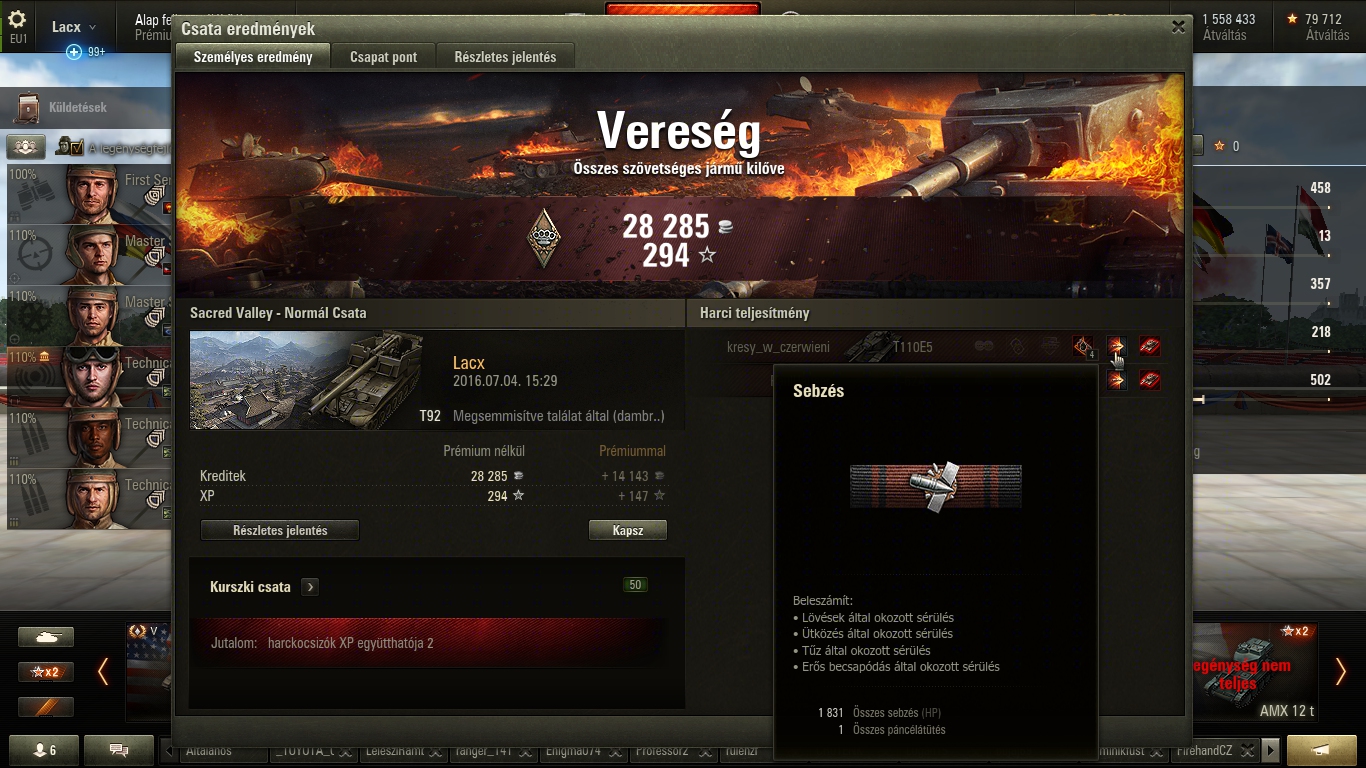Toggle the orange stripe carousel filter
Screen dimensions: 1366x768
[46, 706]
